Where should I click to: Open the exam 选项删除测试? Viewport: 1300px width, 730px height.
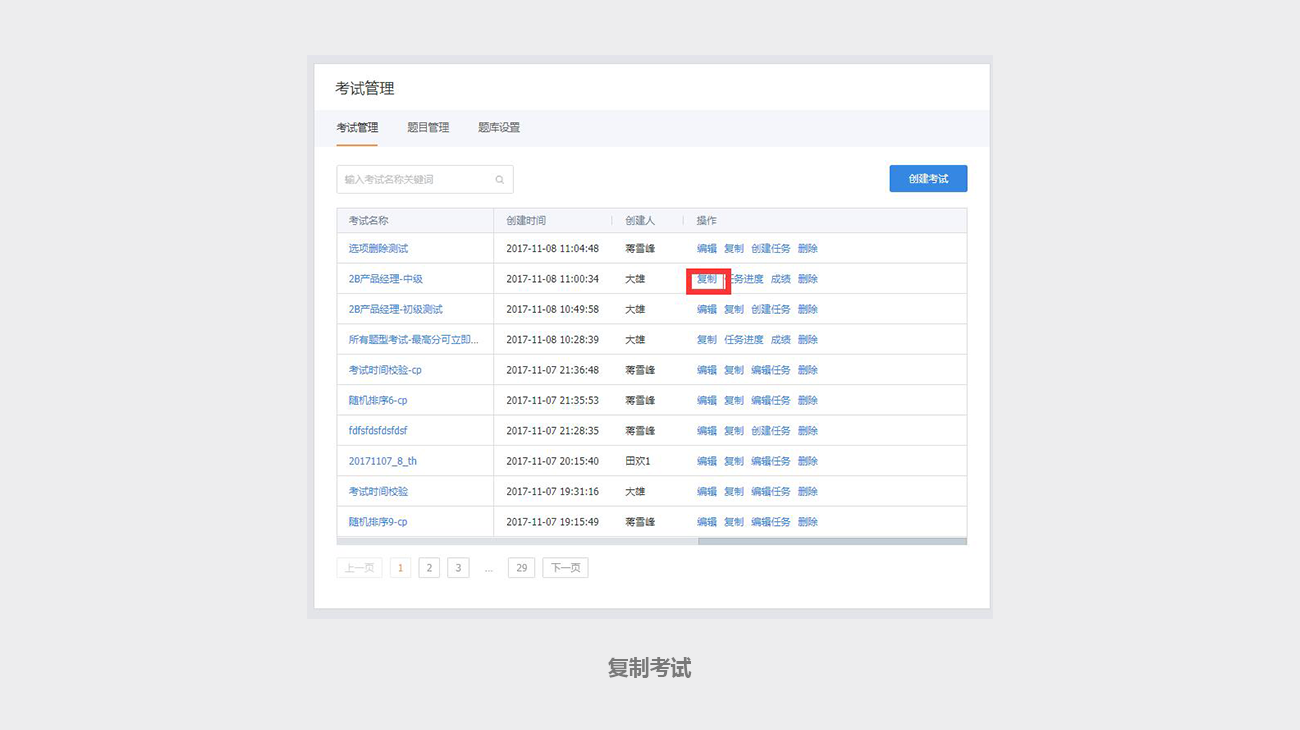(x=378, y=249)
